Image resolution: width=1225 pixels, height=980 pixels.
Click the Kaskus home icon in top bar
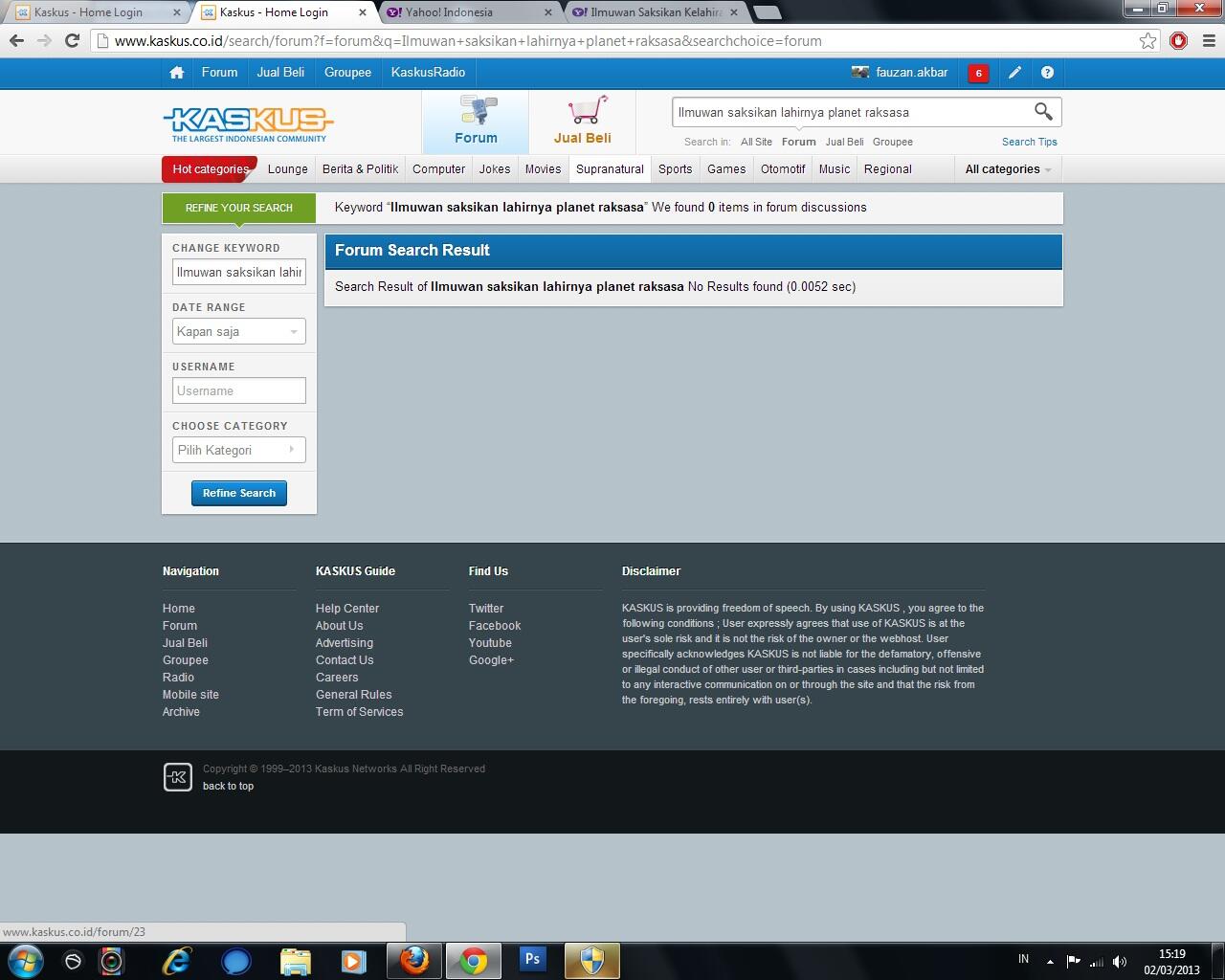[176, 73]
